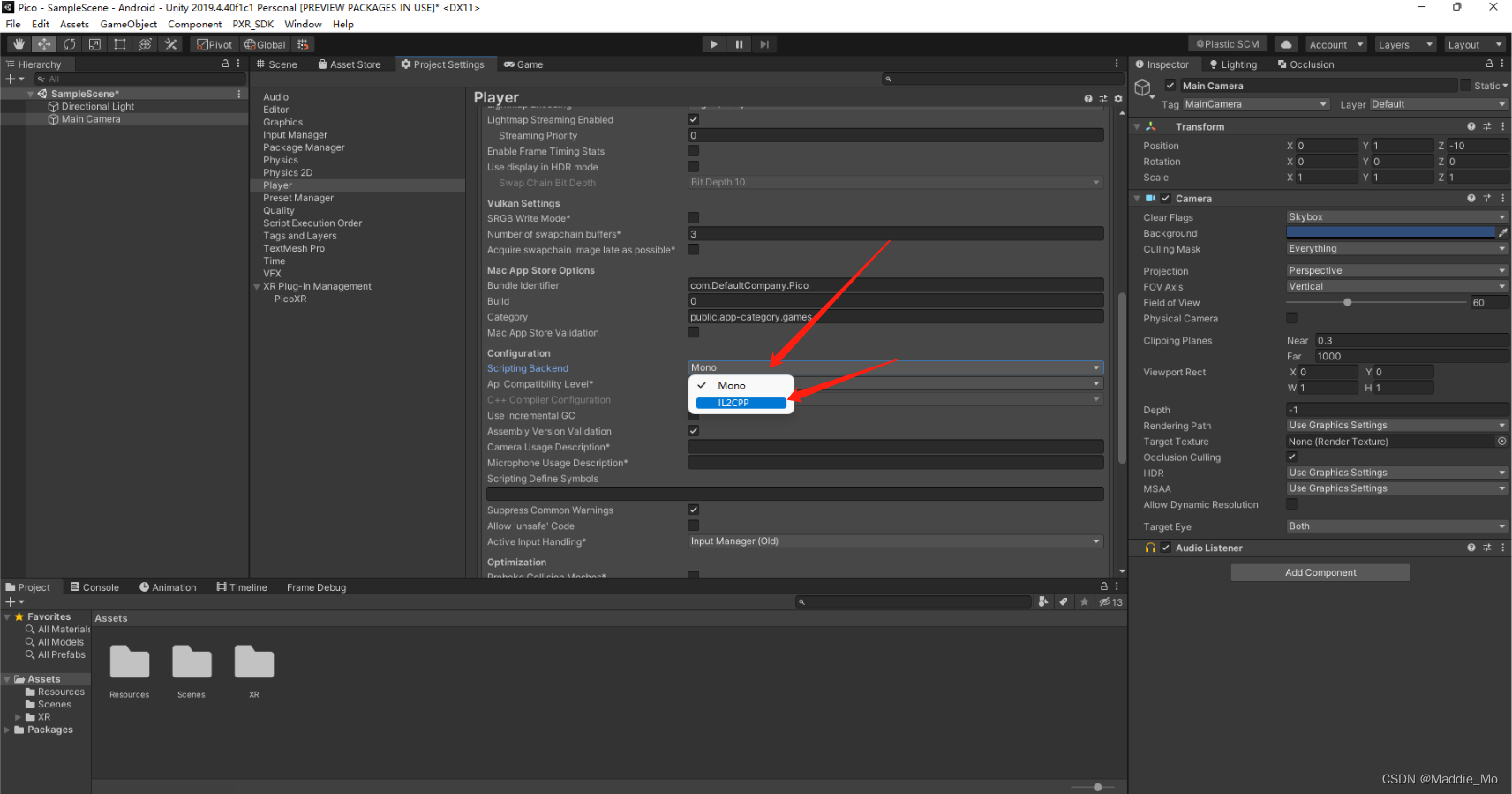
Task: Select the Scale tool in toolbar
Action: [94, 44]
